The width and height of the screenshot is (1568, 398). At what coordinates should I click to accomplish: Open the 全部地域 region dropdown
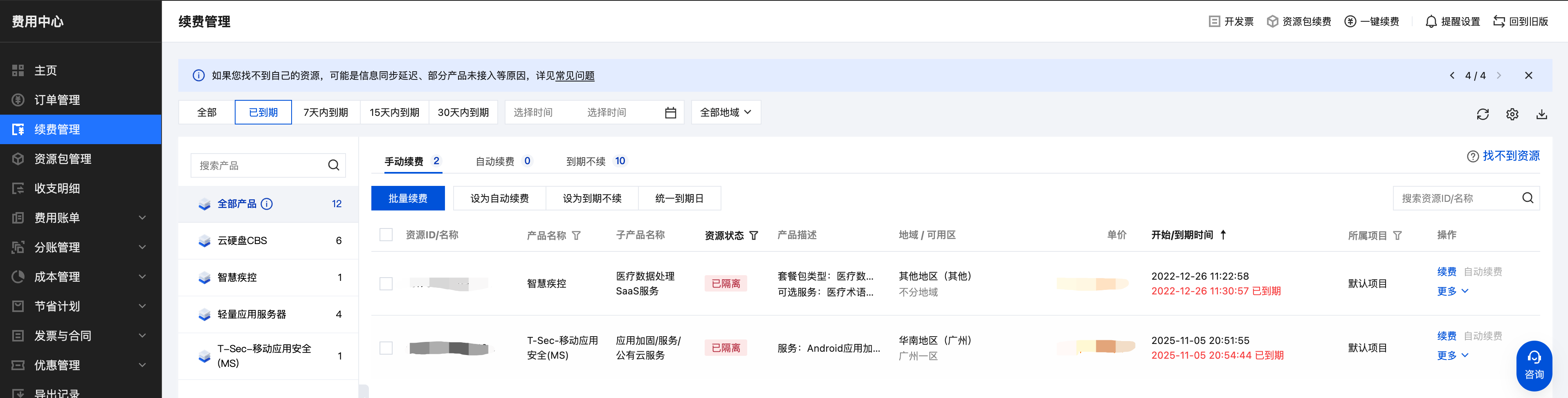tap(726, 112)
